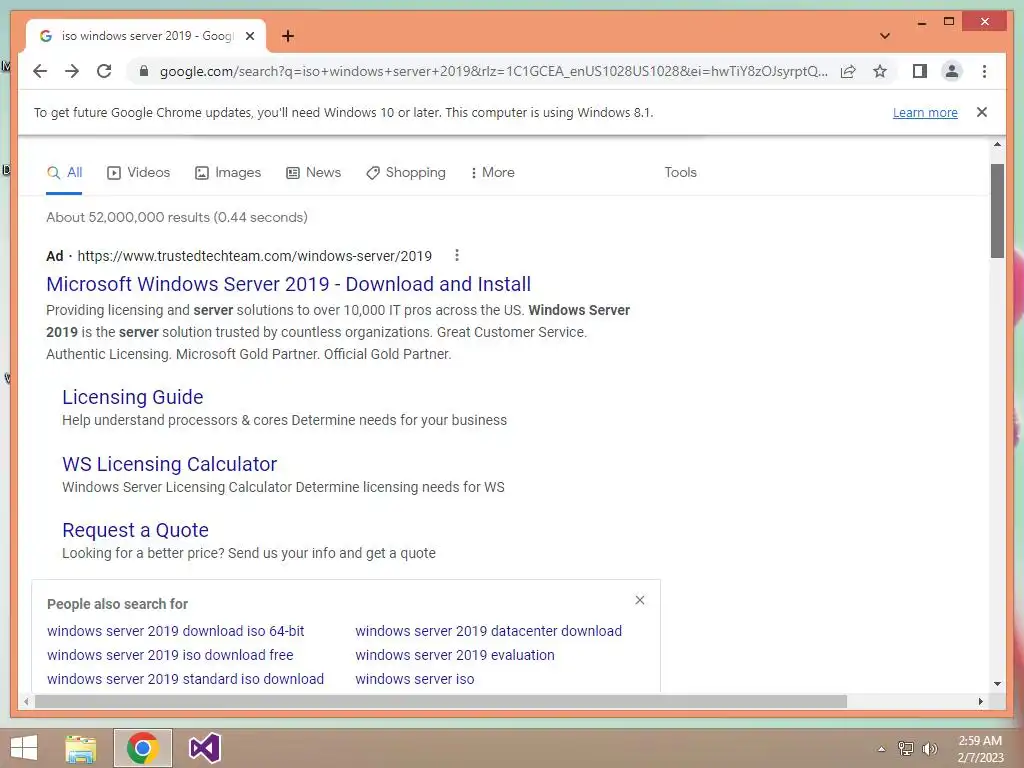Open the WS Licensing Calculator link
The image size is (1024, 768).
(x=169, y=464)
